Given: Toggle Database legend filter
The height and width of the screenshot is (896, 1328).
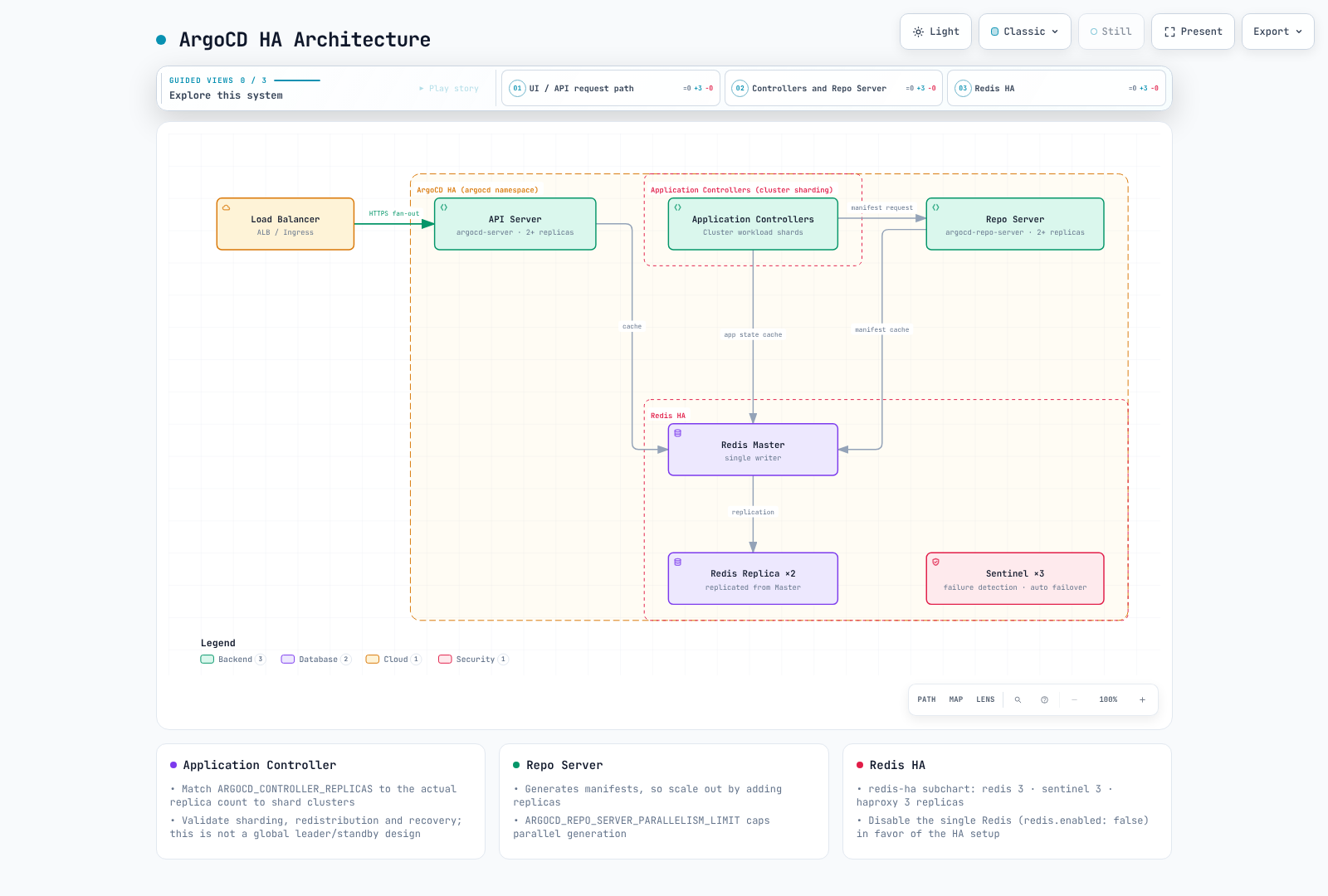Looking at the screenshot, I should (316, 660).
